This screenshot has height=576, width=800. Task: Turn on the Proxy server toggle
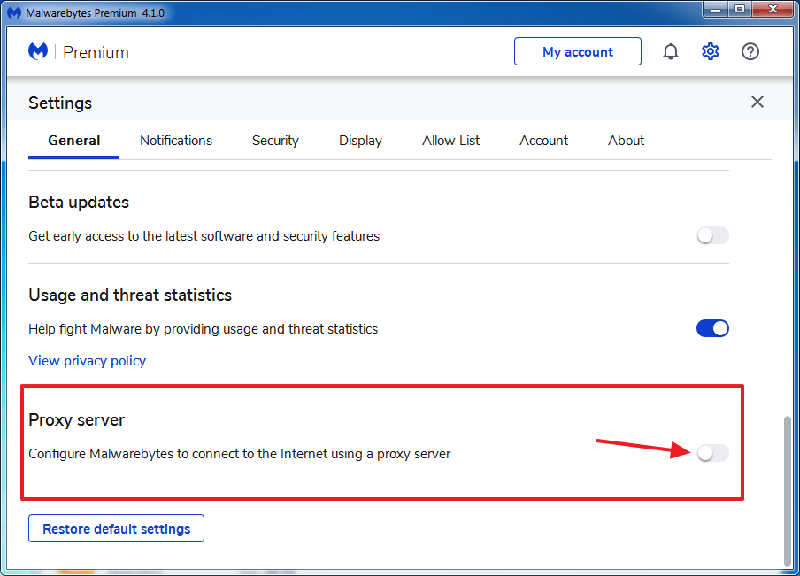tap(712, 453)
